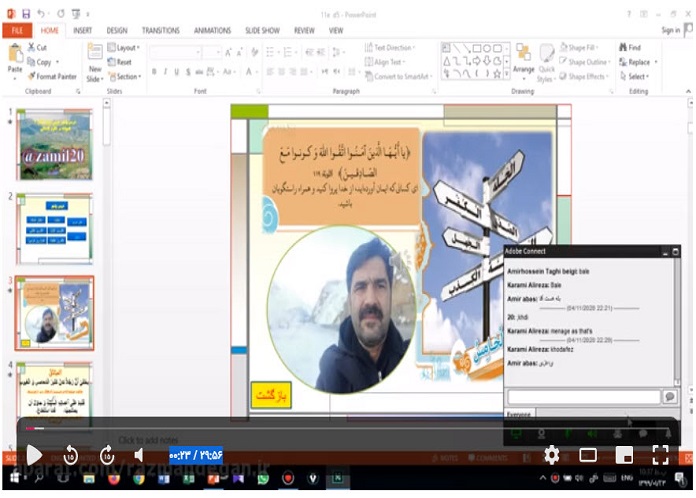This screenshot has height=498, width=696.
Task: Click the Adobe Connect chat input field
Action: coord(584,396)
